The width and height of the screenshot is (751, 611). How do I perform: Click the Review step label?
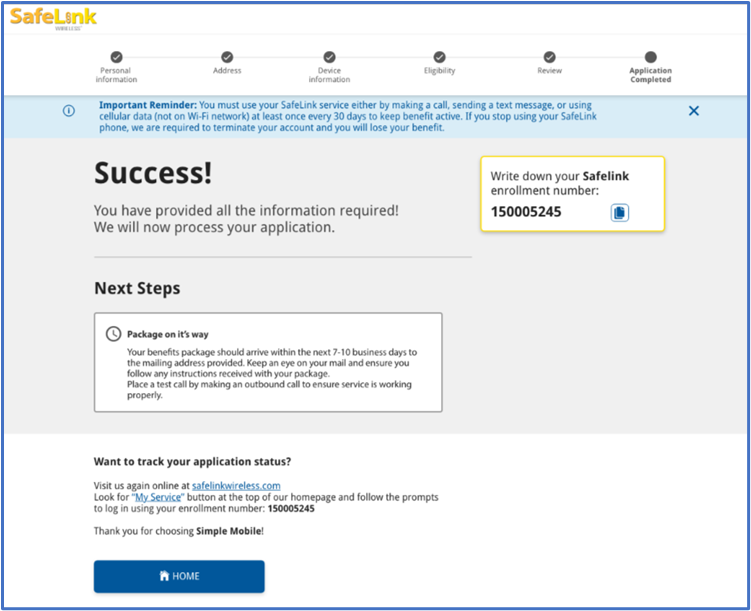[x=550, y=70]
